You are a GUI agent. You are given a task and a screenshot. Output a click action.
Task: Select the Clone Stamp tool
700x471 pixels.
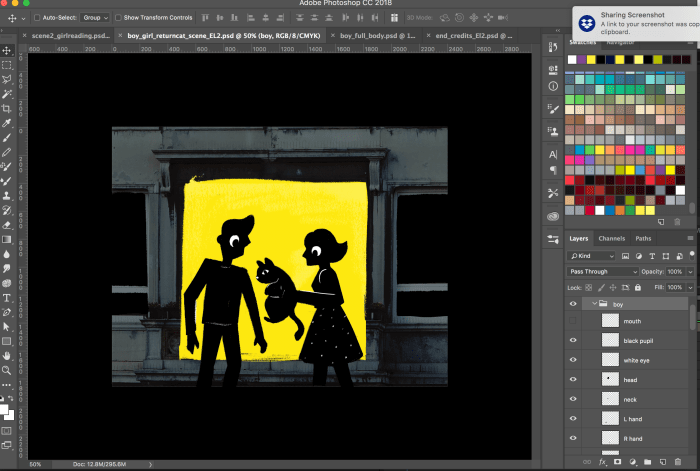tap(7, 196)
